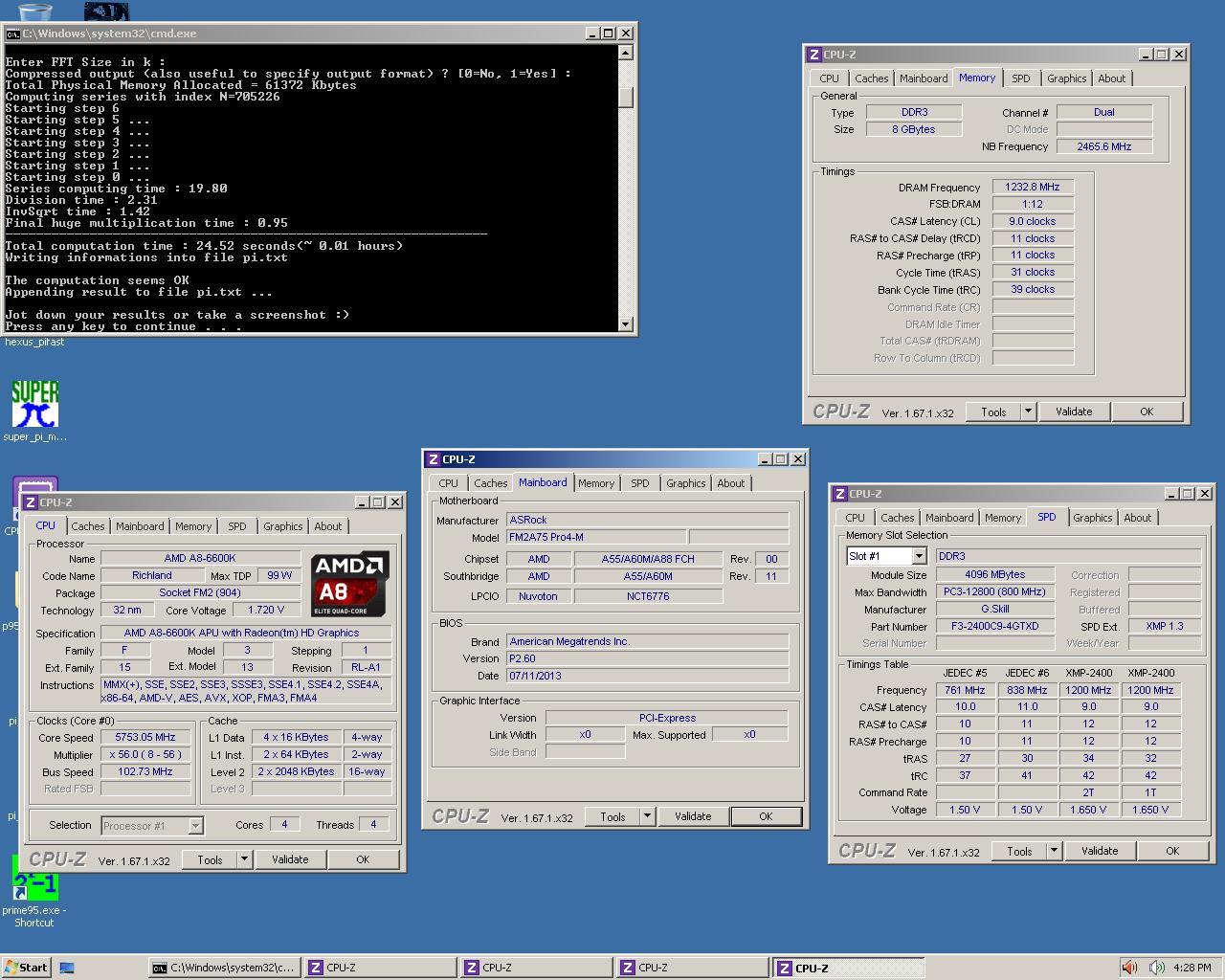Click the CPU-Z Mainboard window title icon
The height and width of the screenshot is (980, 1225).
(434, 459)
